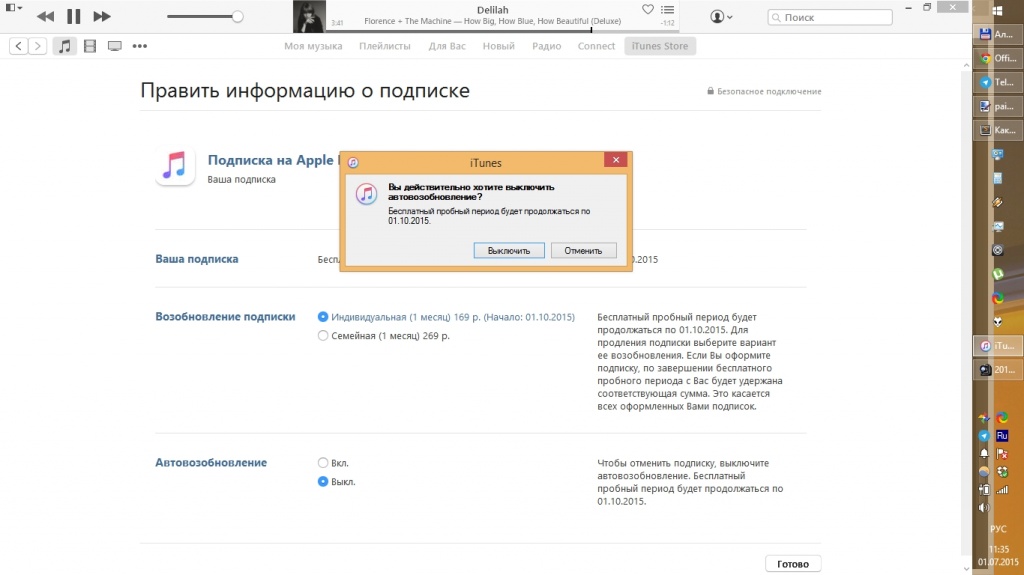Screen dimensions: 1024x575
Task: Open the Для Вас tab
Action: (447, 46)
